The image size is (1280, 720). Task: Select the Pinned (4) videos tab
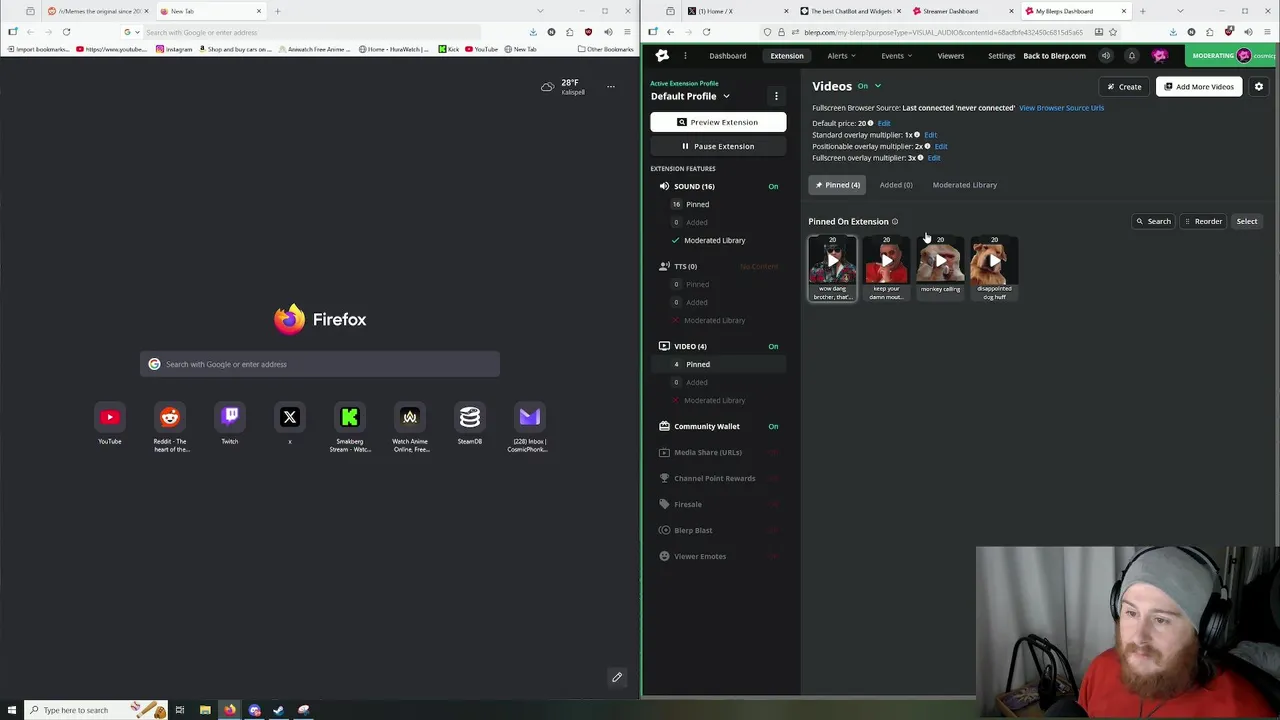click(x=837, y=185)
